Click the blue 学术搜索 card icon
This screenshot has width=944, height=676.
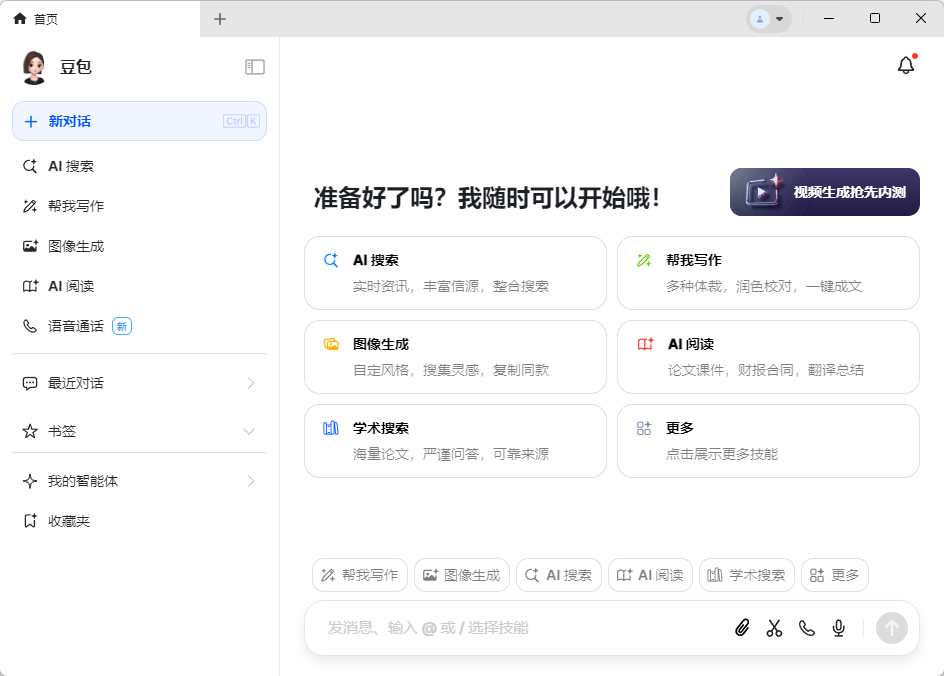(x=331, y=428)
